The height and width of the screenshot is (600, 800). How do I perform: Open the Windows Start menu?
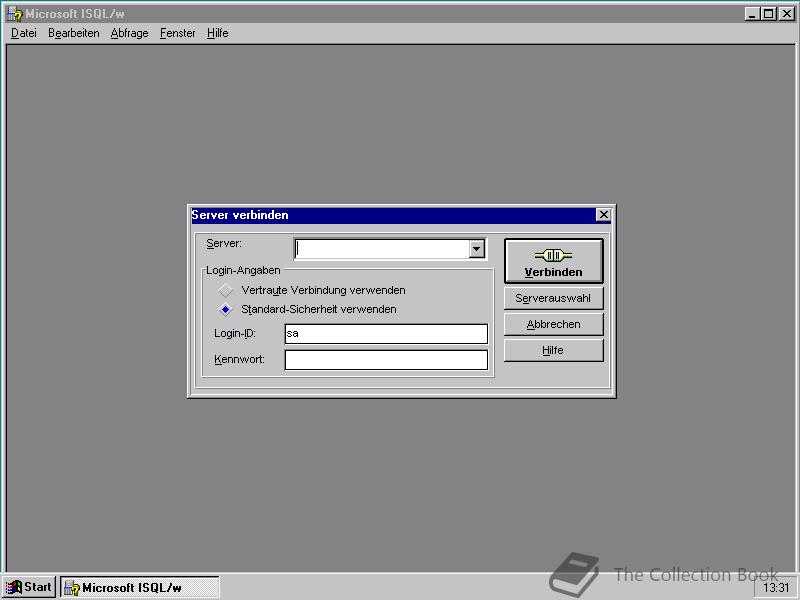pyautogui.click(x=29, y=587)
